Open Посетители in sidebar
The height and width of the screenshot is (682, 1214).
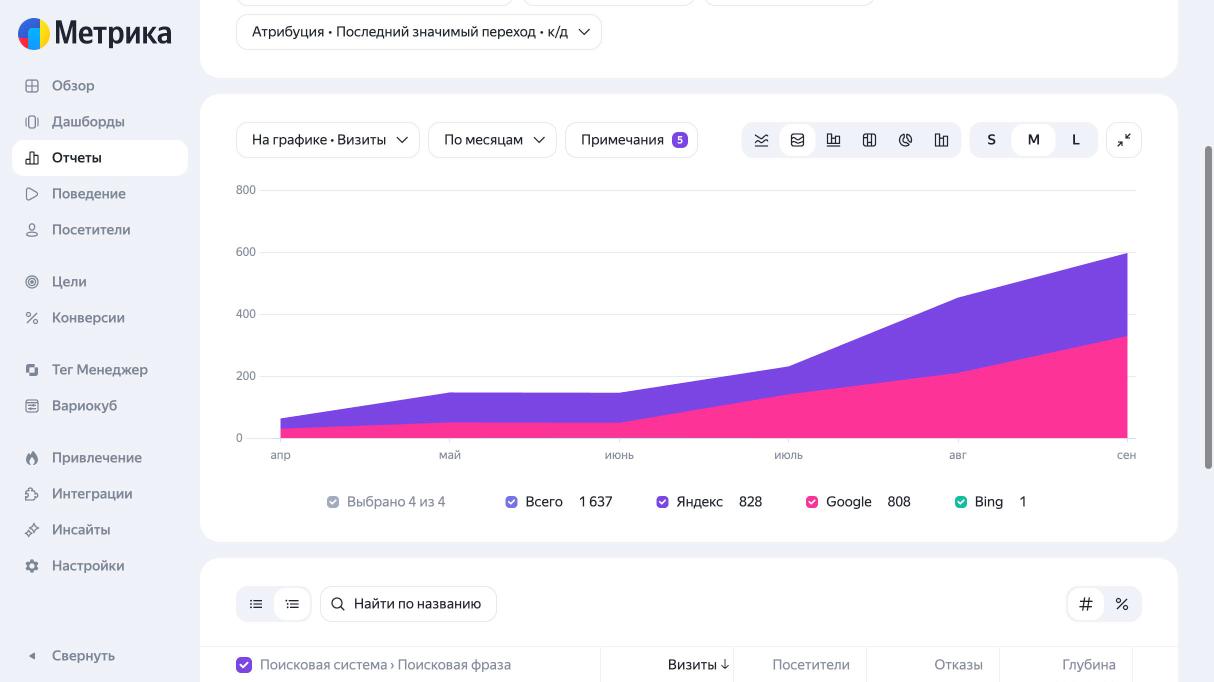click(100, 230)
